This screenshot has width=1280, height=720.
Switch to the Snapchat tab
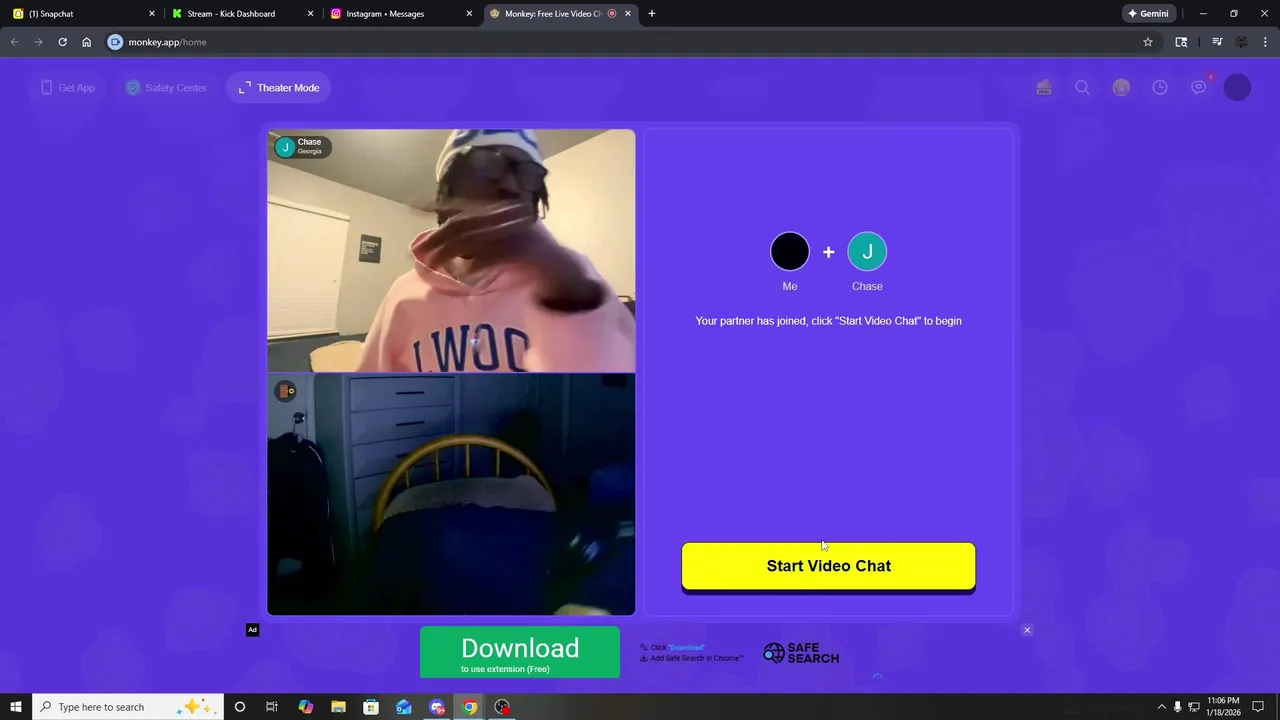coord(83,14)
